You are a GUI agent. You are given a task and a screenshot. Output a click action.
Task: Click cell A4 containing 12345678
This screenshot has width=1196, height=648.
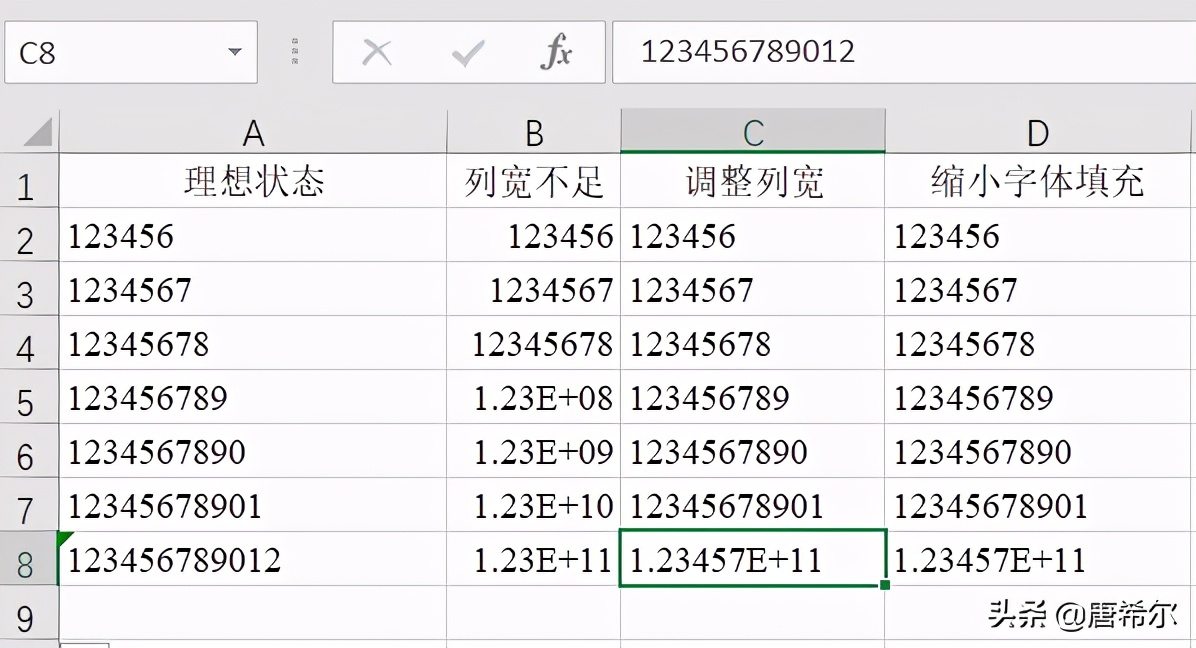click(253, 344)
